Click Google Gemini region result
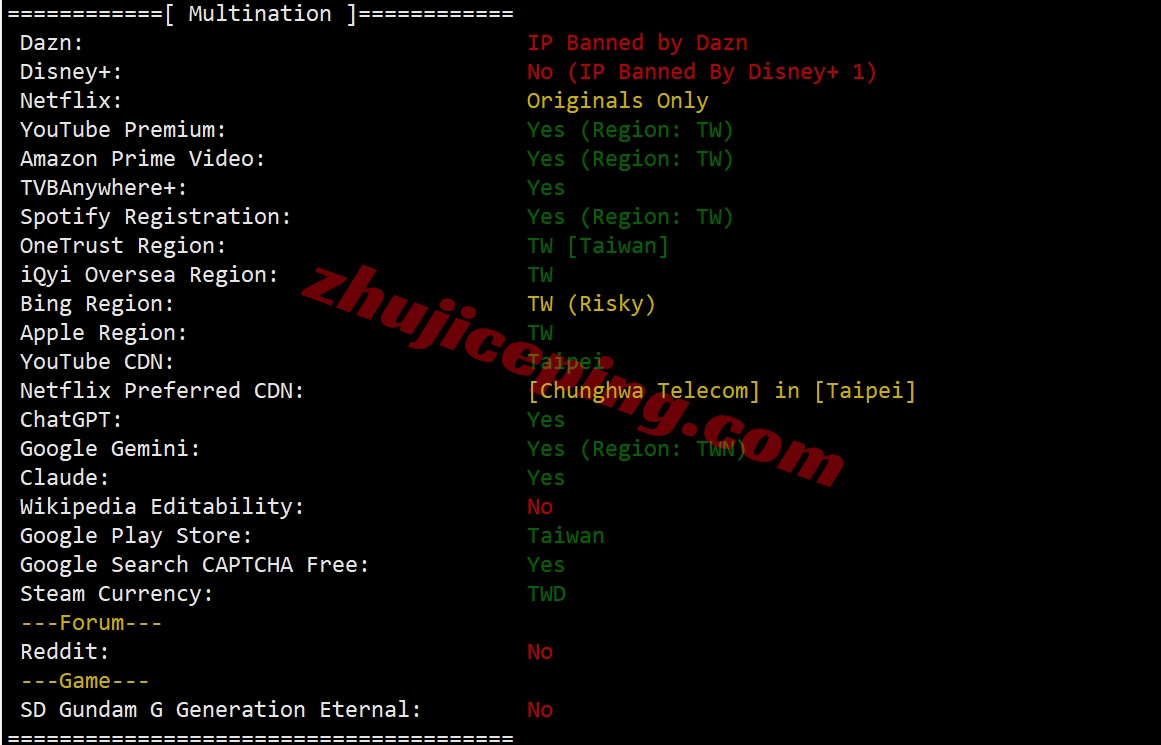Screen dimensions: 1161x745 637,449
